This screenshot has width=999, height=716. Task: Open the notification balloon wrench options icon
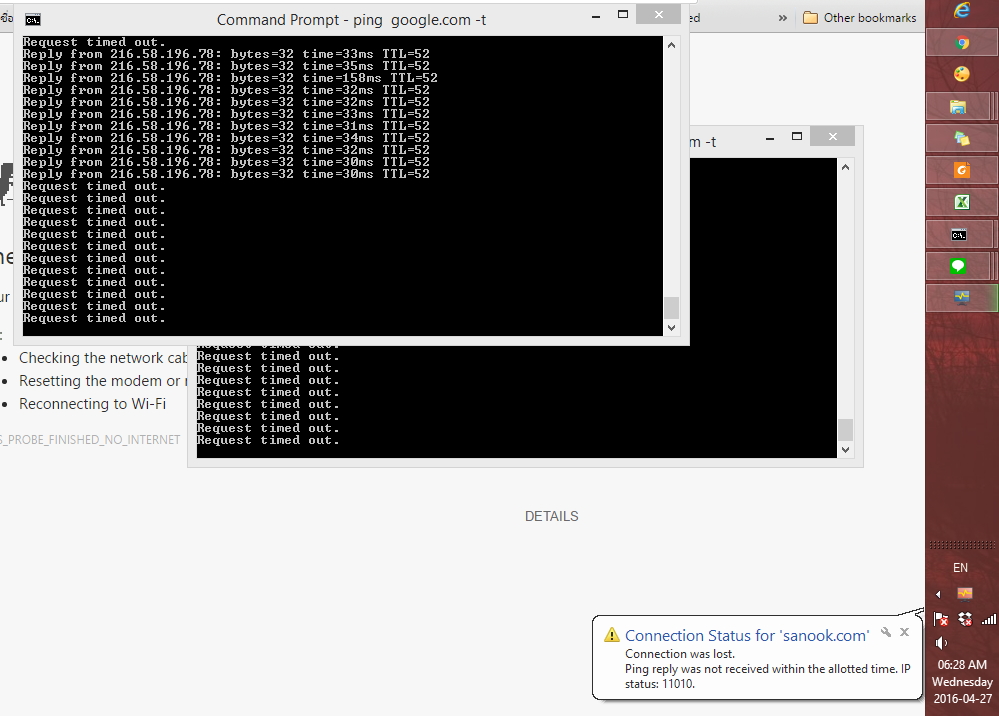886,633
